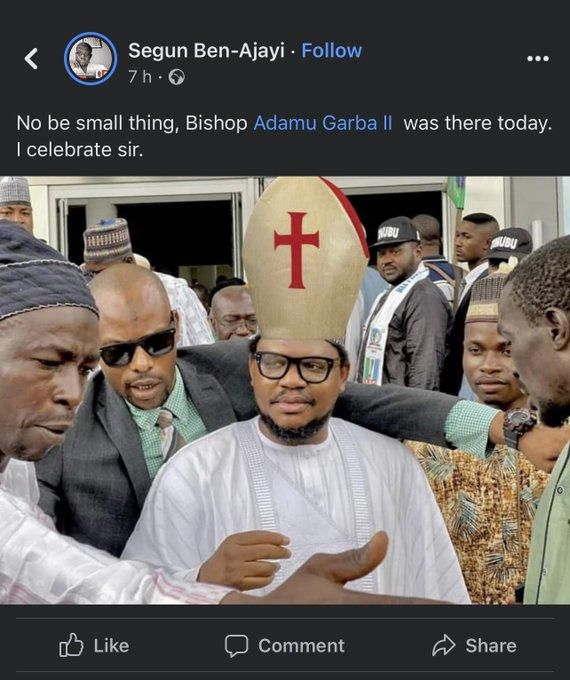The width and height of the screenshot is (570, 680).
Task: Tap the Share arrow icon
Action: [x=444, y=645]
